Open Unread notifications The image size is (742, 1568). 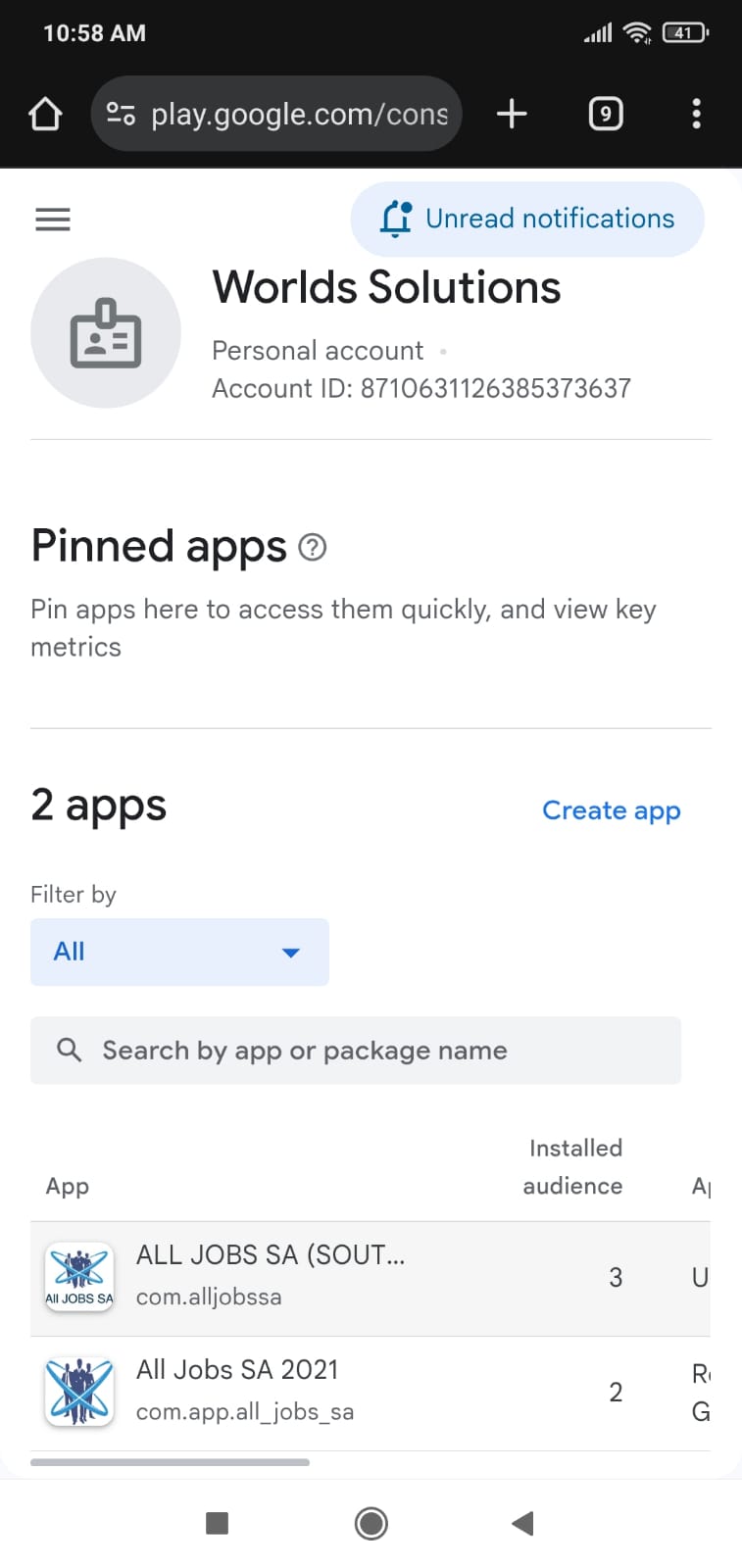(x=527, y=219)
